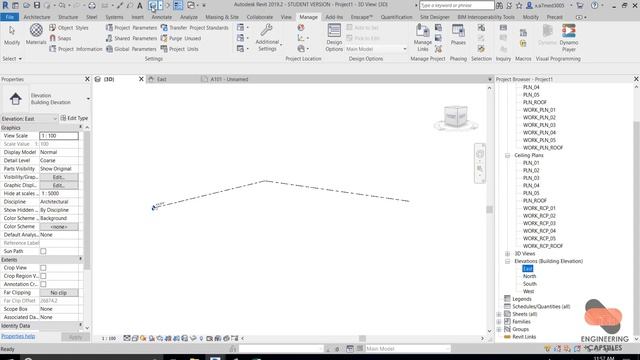Click the Text tool in quick access toolbar
Screen dimensions: 640x360
(140, 5)
